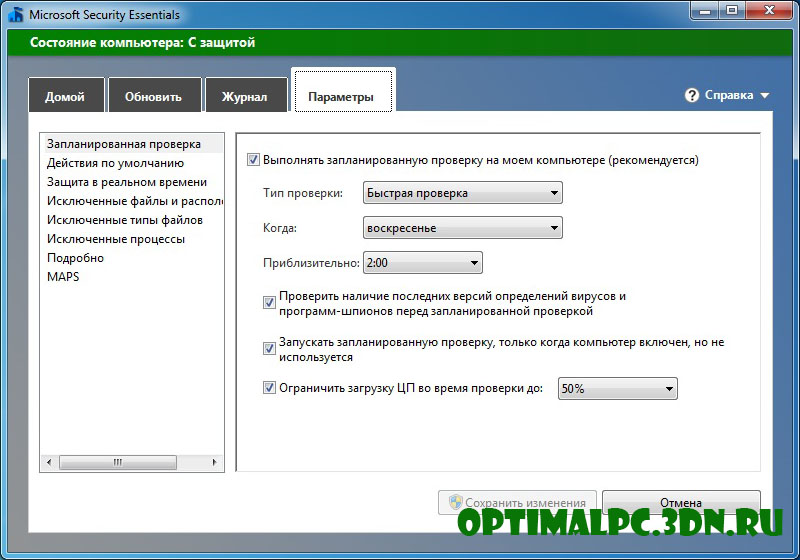Select Запланированная проверка in settings list

click(x=133, y=144)
